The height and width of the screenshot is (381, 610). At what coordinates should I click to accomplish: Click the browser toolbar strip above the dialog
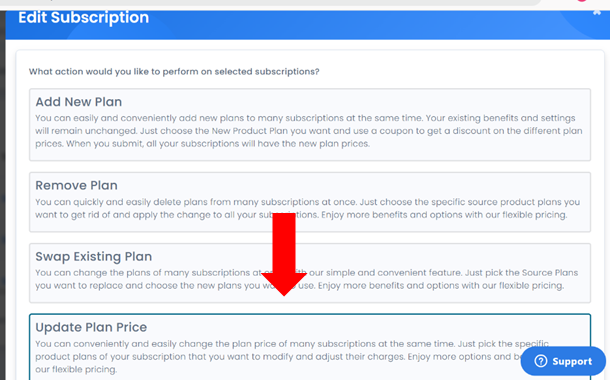272,3
